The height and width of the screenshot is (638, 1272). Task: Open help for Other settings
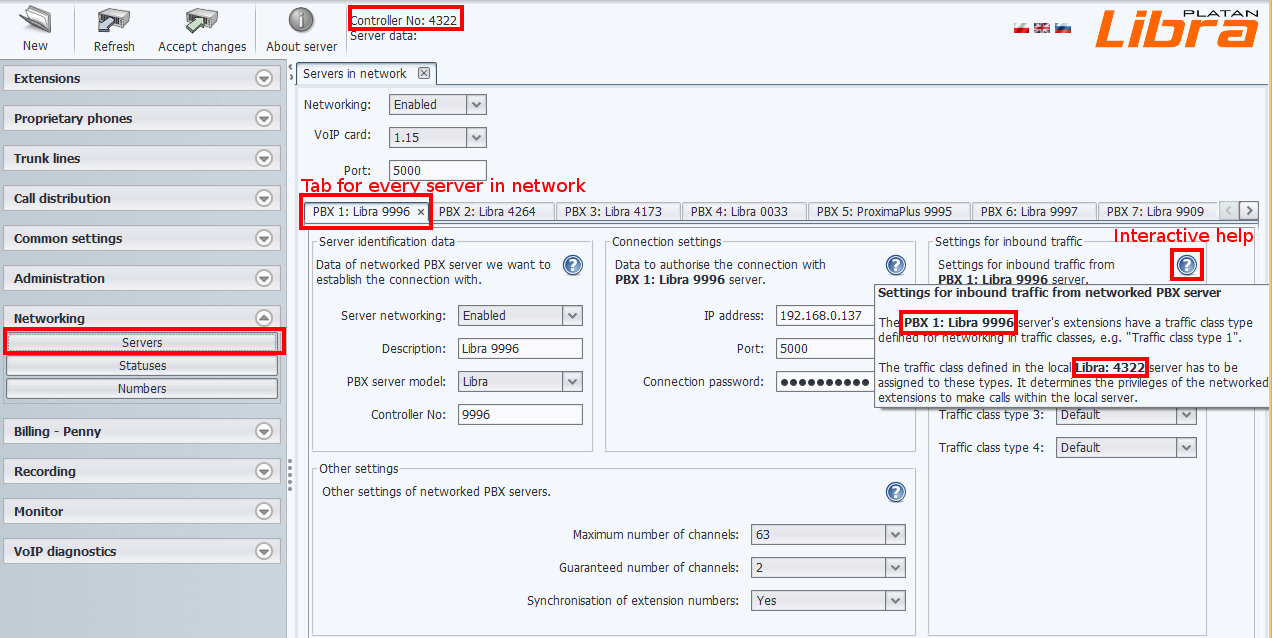896,492
